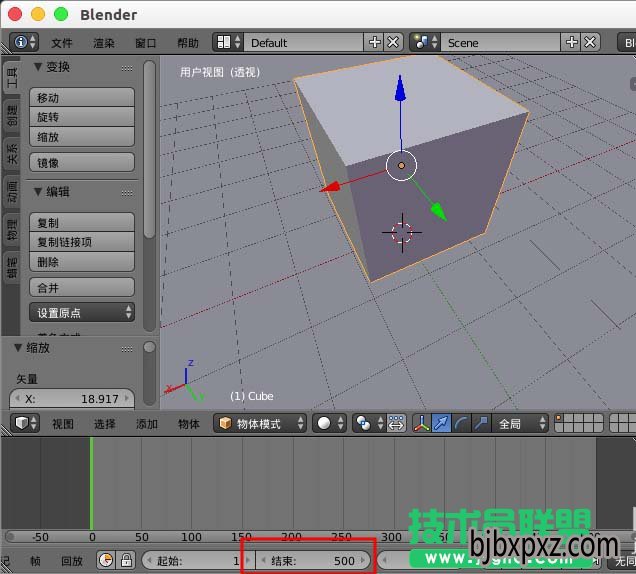
Task: Open the Info editor type selector
Action: pos(24,42)
